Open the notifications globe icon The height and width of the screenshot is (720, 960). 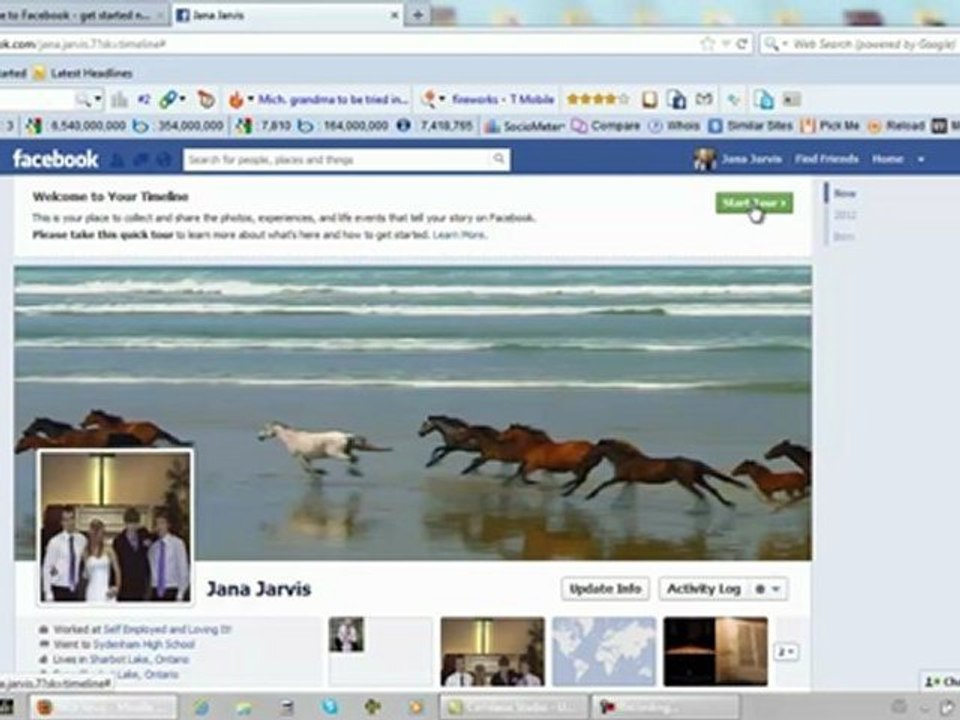pos(163,160)
